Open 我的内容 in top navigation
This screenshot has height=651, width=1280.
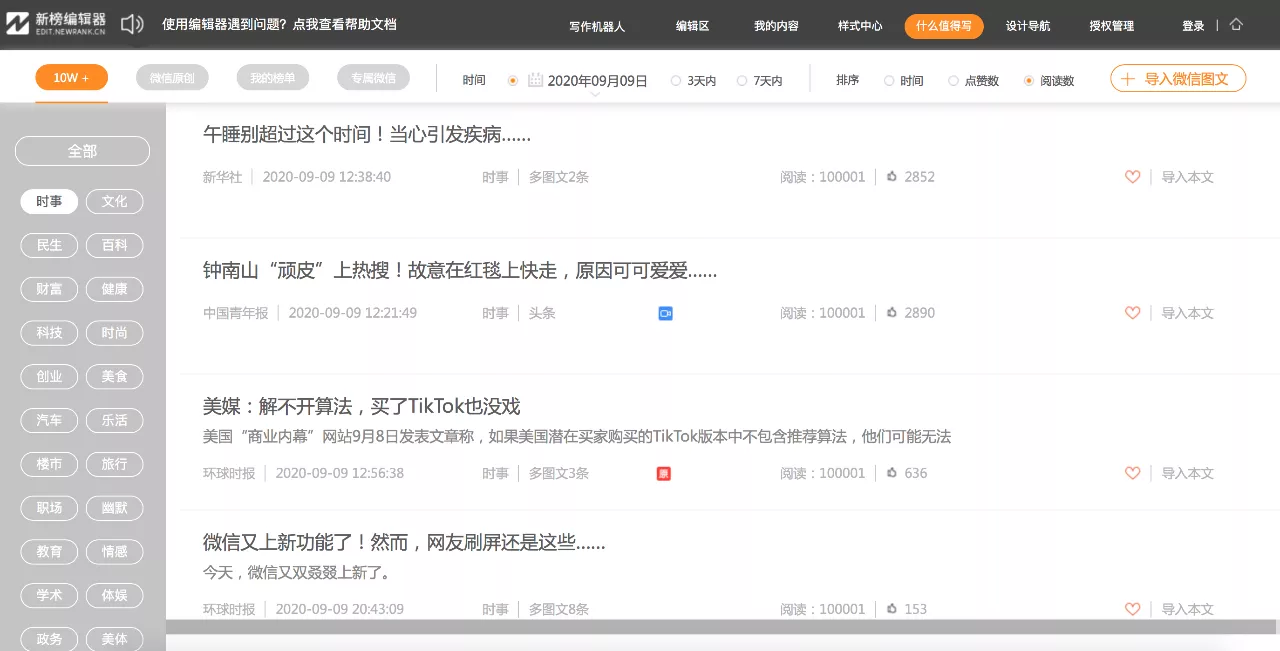[776, 26]
